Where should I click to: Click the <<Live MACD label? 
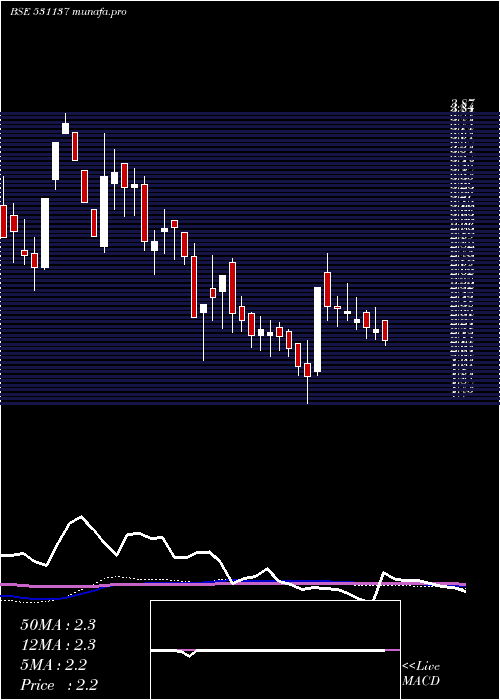tap(421, 674)
